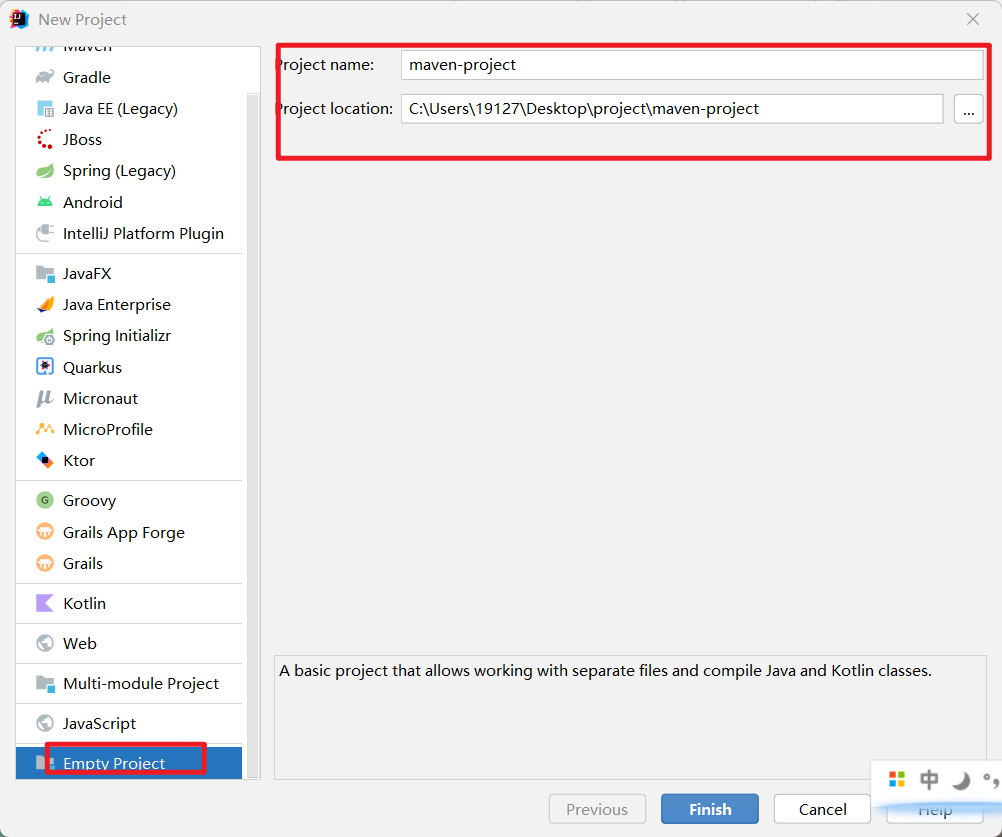Choose Java EE (Legacy) in the list
This screenshot has height=837, width=1002.
click(x=129, y=109)
